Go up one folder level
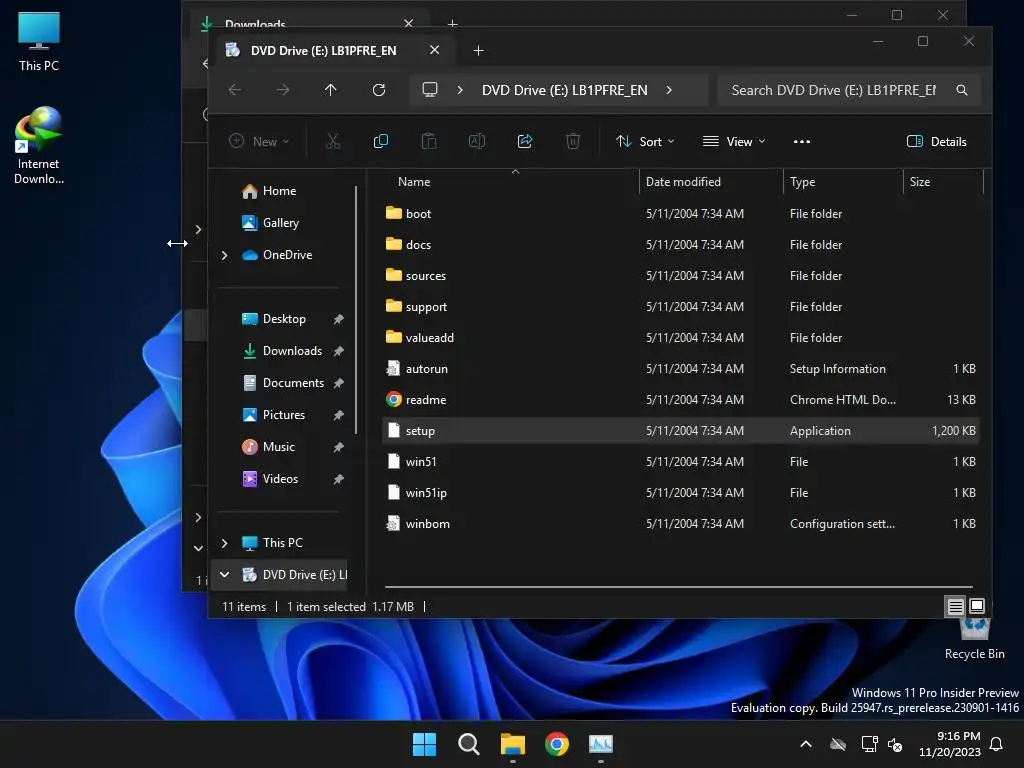1024x768 pixels. [x=331, y=90]
